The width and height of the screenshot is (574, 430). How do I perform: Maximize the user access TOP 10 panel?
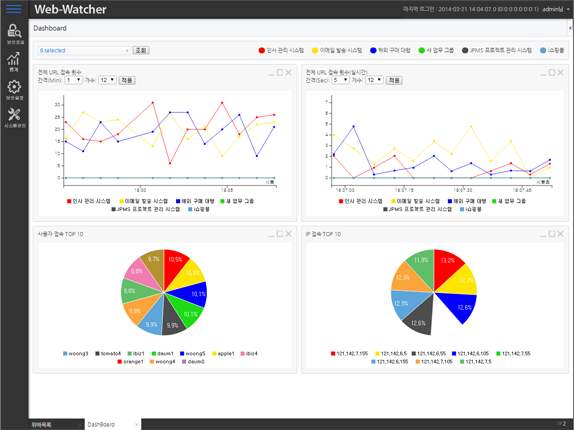click(280, 234)
